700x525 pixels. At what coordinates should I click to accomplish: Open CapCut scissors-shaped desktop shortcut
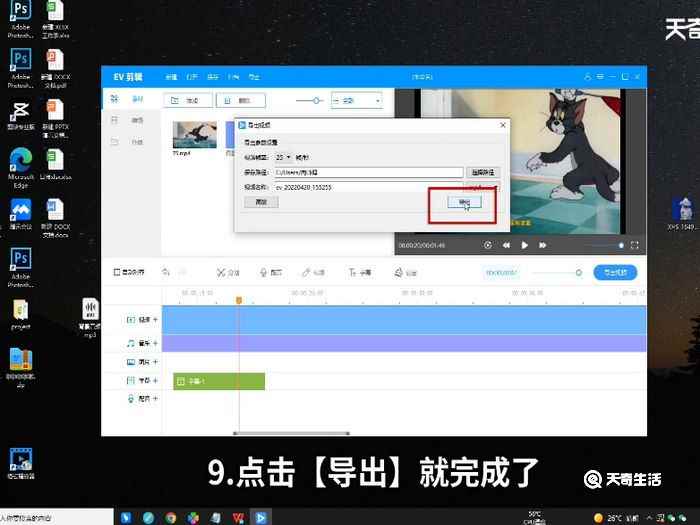[x=21, y=115]
